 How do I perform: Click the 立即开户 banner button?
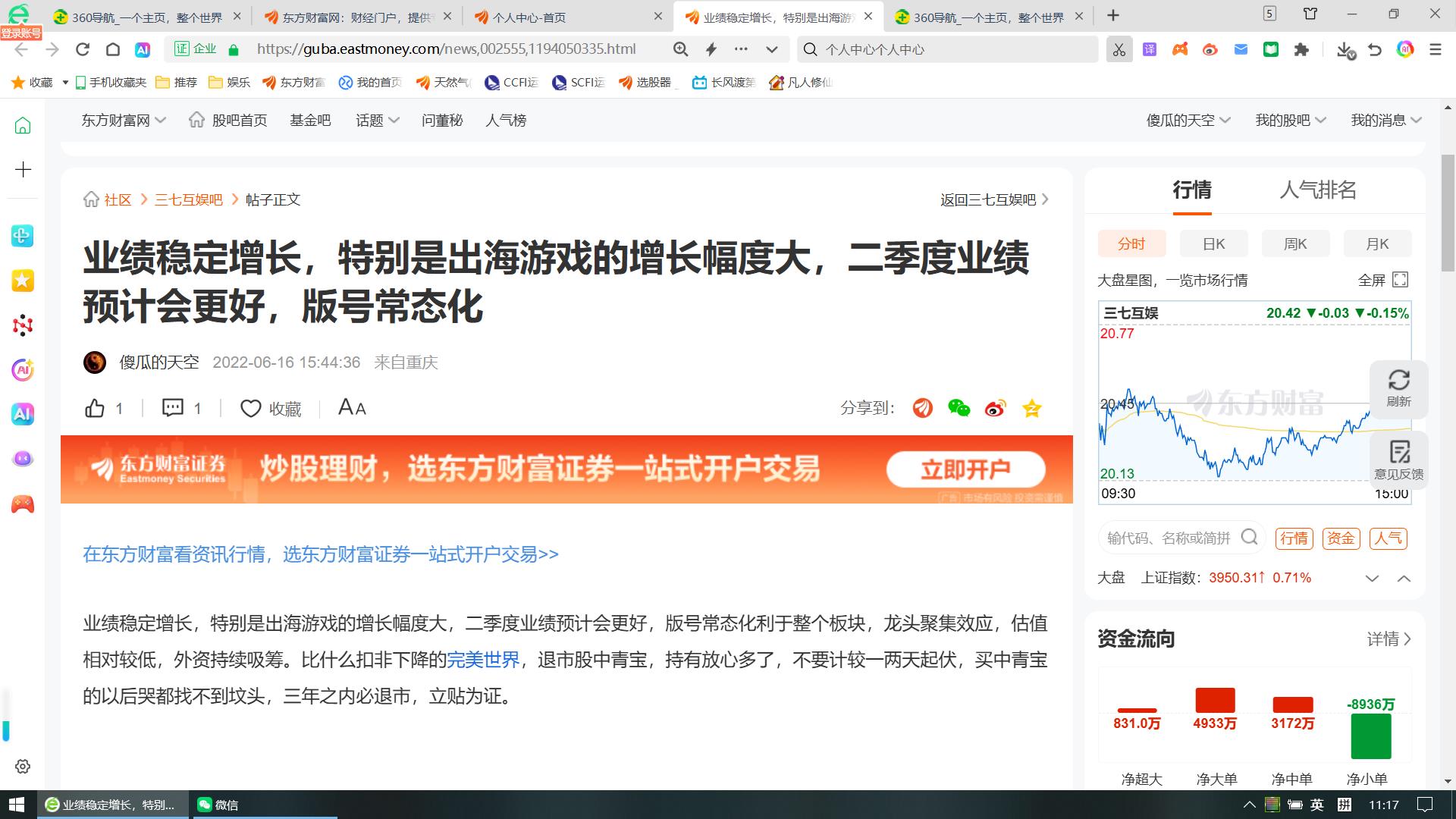pyautogui.click(x=965, y=469)
